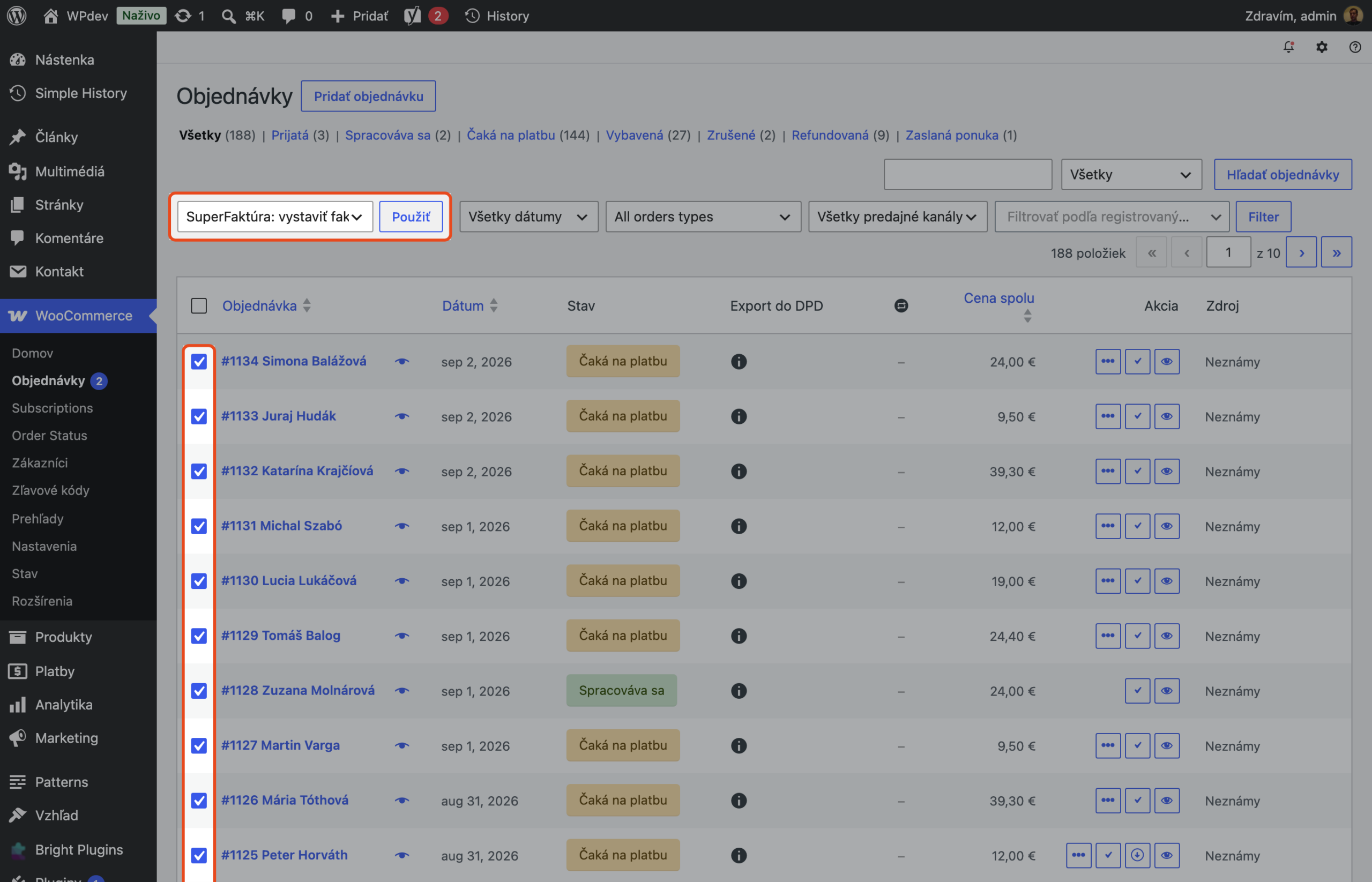The image size is (1372, 882).
Task: Click the Yoast SEO icon in admin bar
Action: point(412,16)
